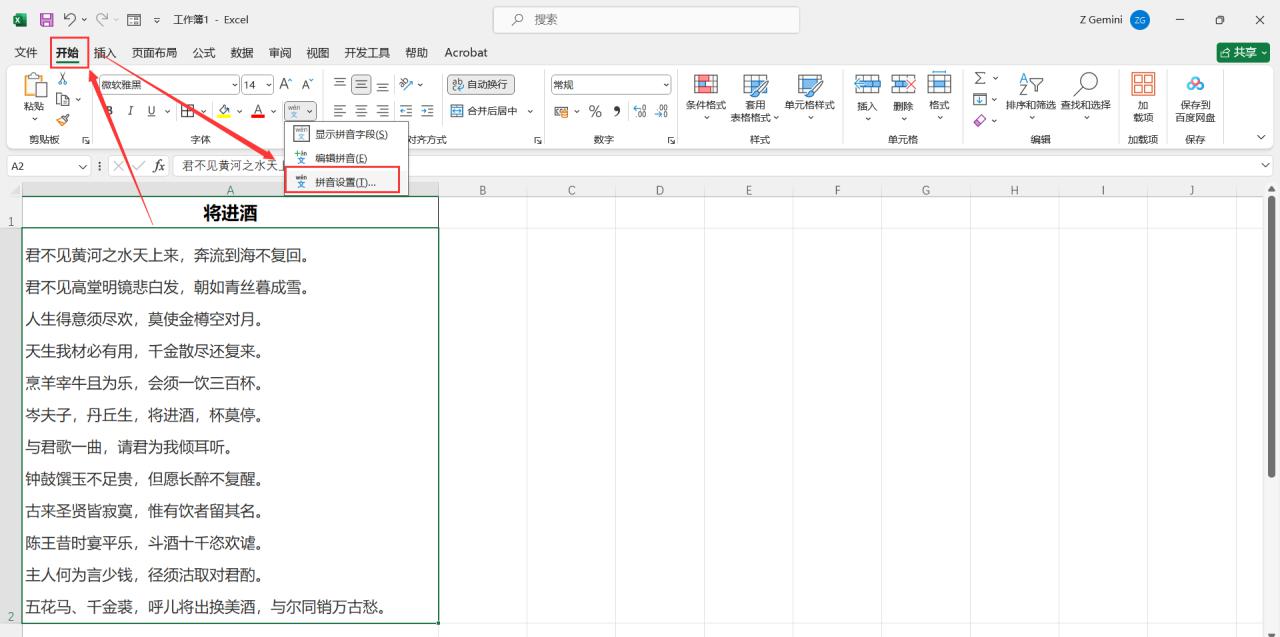Apply Percent Style with the % icon
The width and height of the screenshot is (1280, 637).
point(595,111)
